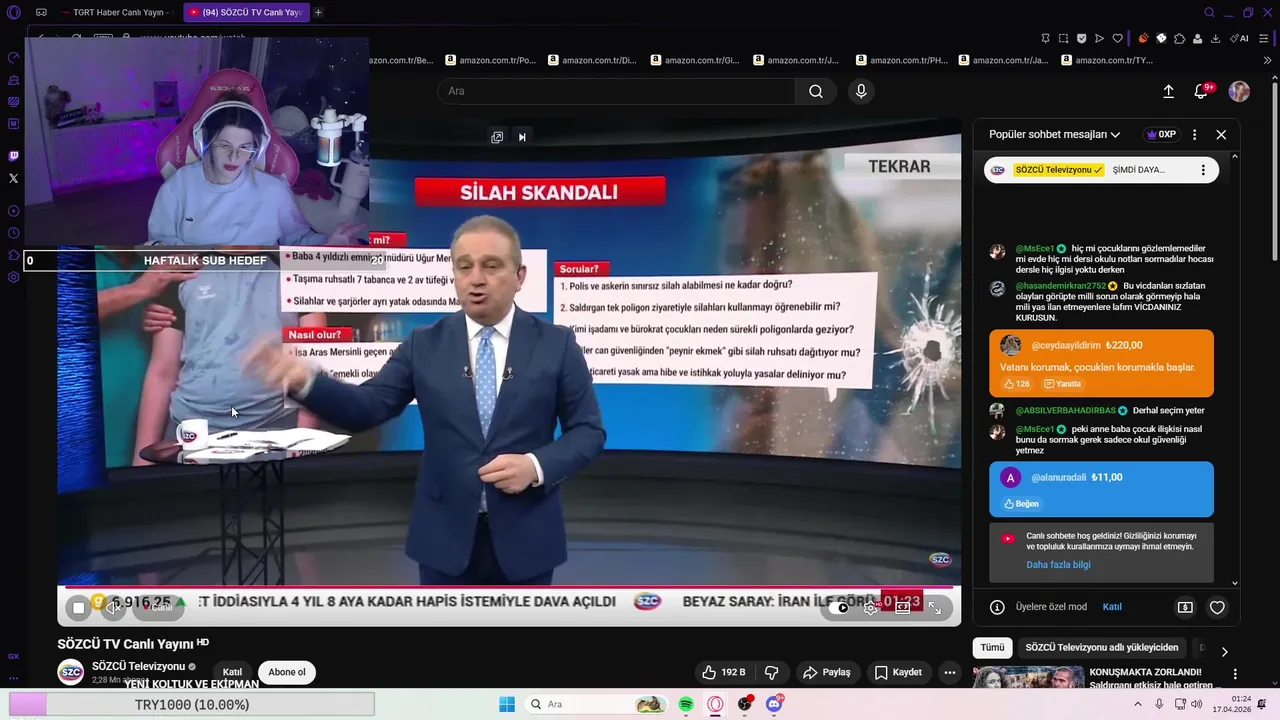Toggle mute on video volume icon
The image size is (1280, 720).
coord(111,607)
